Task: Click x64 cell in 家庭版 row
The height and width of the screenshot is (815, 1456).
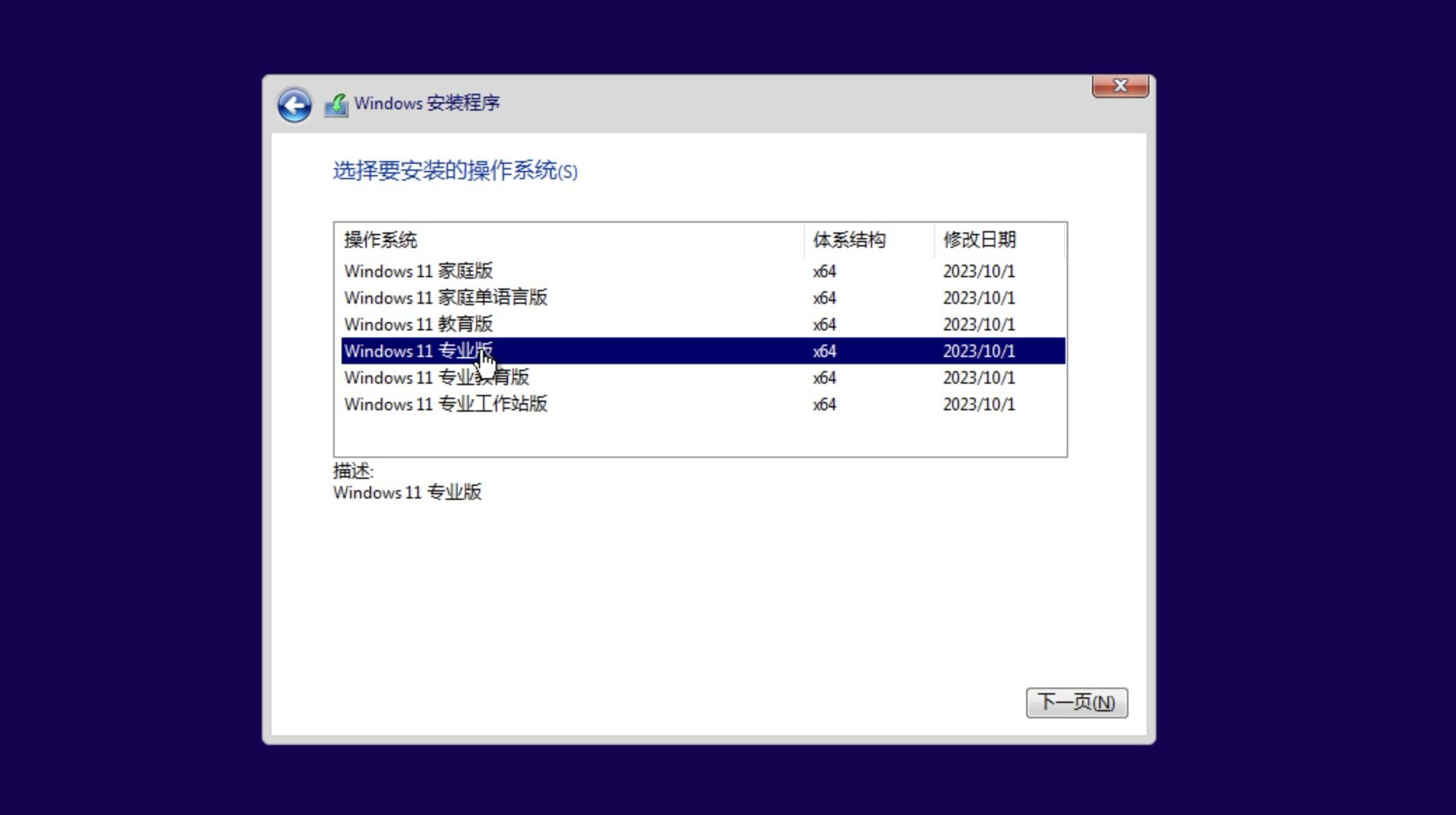Action: coord(825,272)
